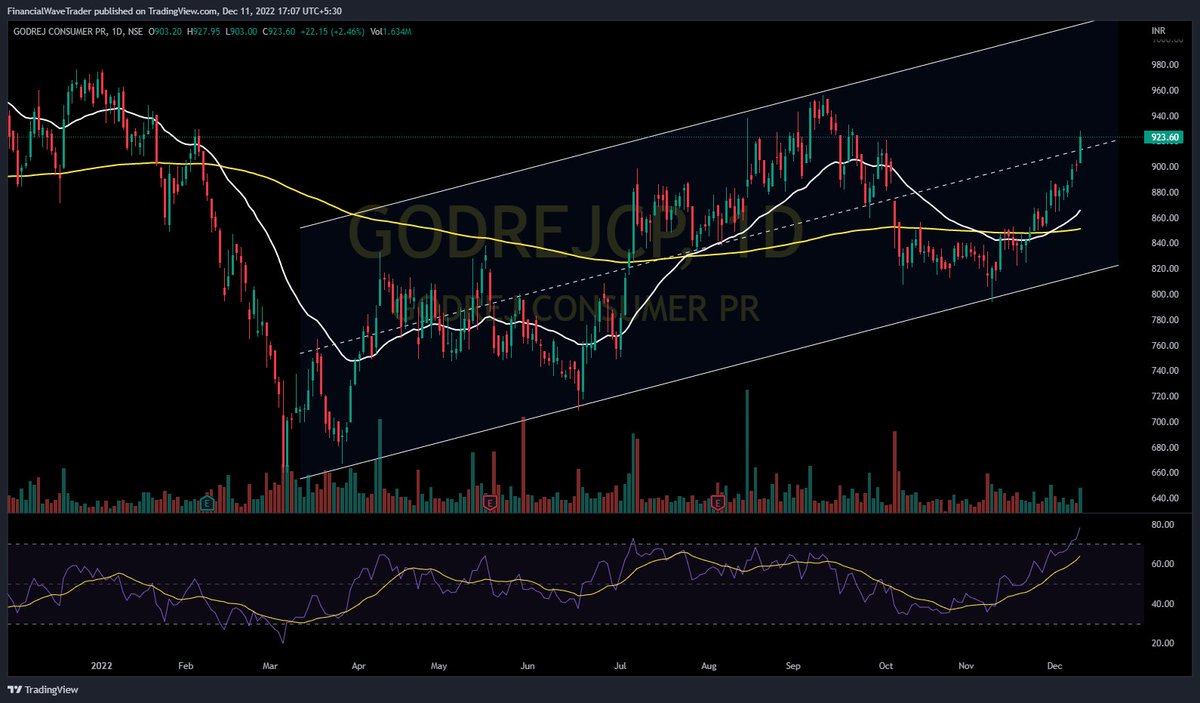Click the 760.00 price axis label

(x=1163, y=345)
